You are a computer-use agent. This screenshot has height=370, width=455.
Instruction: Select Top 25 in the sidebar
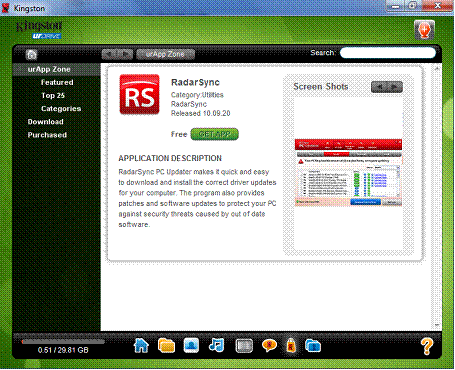click(53, 95)
